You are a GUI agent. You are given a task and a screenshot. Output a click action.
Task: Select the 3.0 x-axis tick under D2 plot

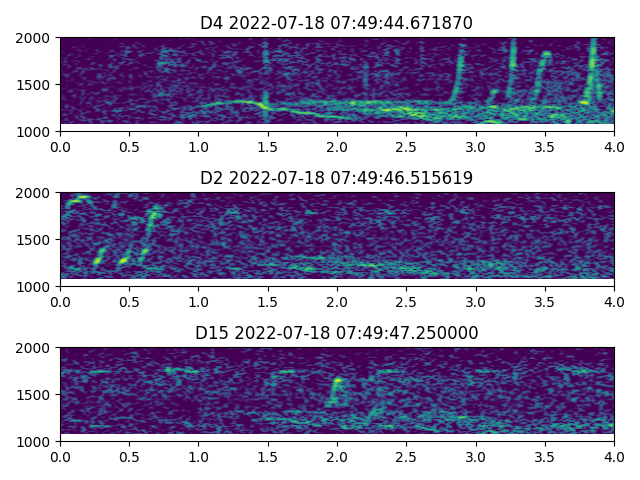pos(475,301)
